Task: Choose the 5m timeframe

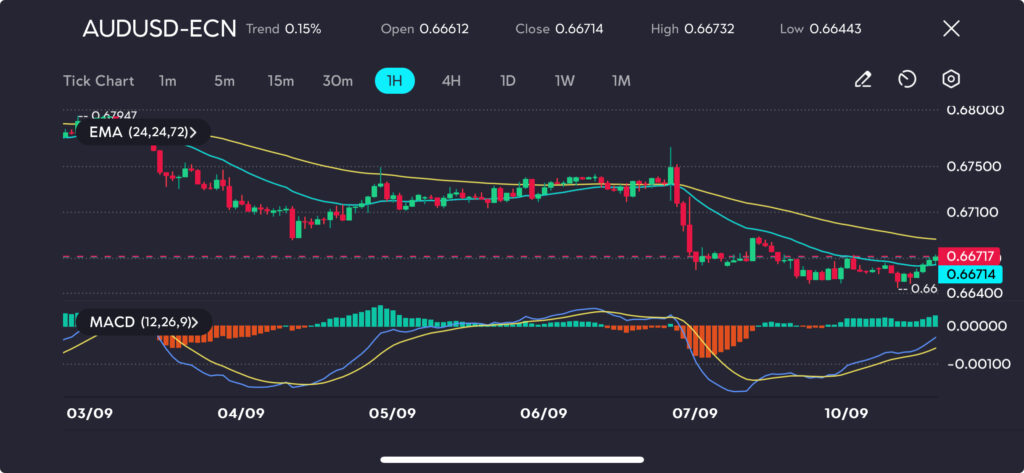Action: pyautogui.click(x=224, y=80)
